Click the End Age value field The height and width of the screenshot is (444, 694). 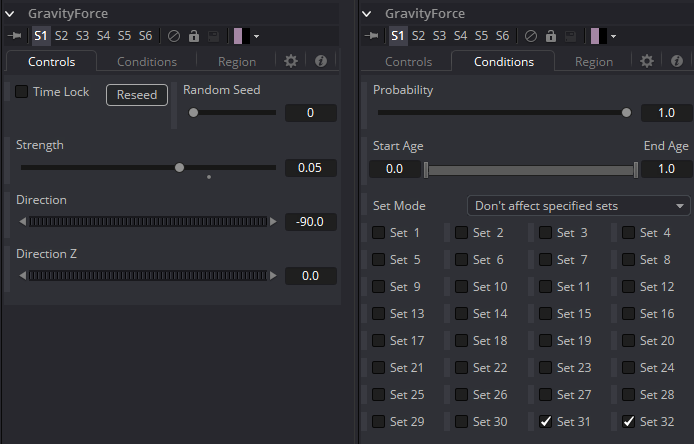click(x=666, y=169)
